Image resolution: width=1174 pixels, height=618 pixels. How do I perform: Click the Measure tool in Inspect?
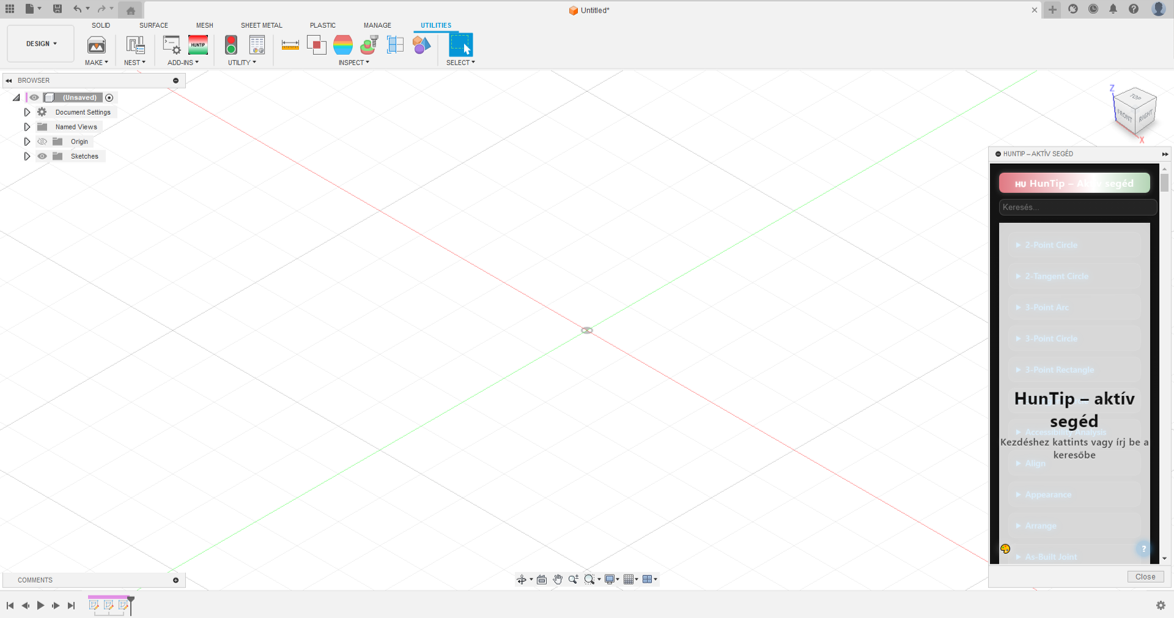point(290,45)
